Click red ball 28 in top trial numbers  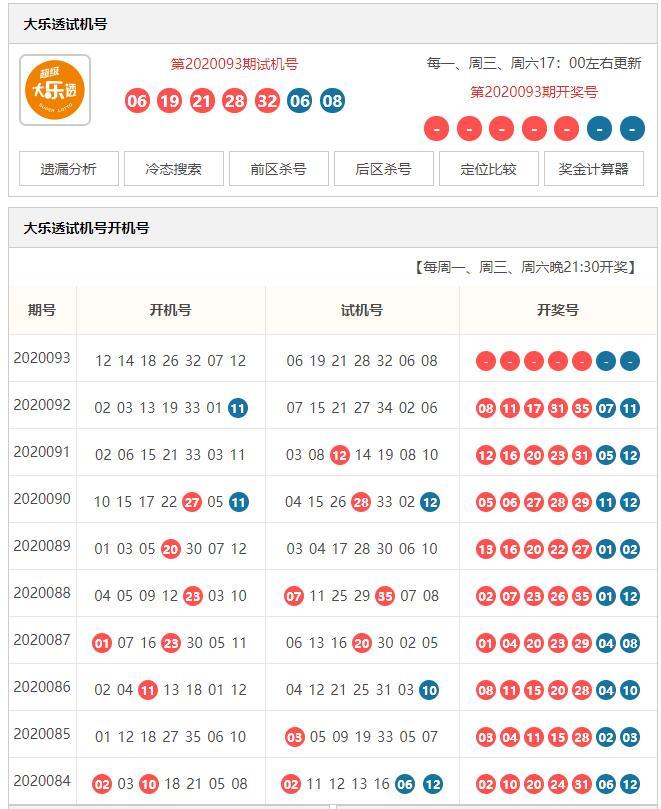234,101
